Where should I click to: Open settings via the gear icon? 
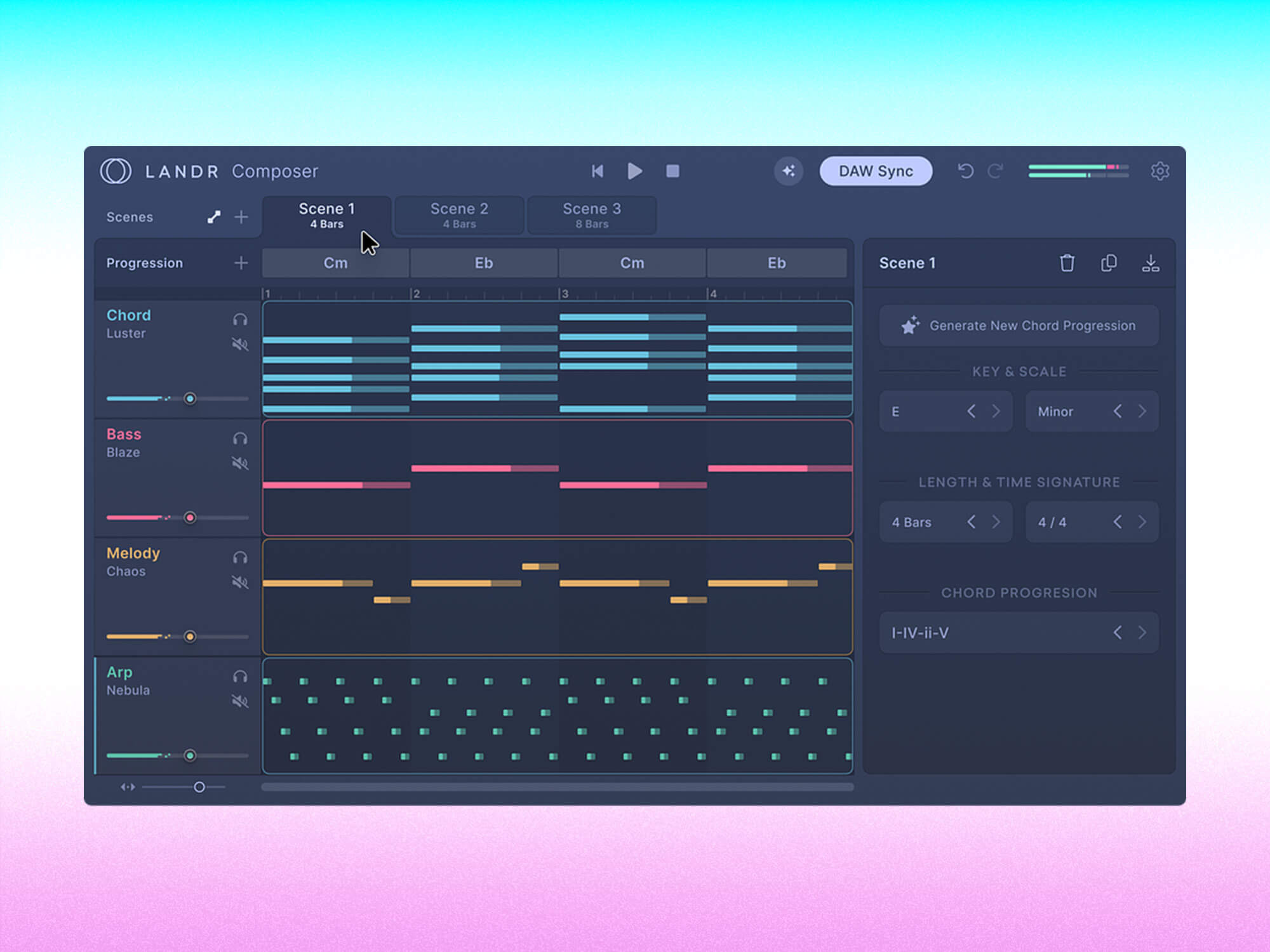point(1160,171)
